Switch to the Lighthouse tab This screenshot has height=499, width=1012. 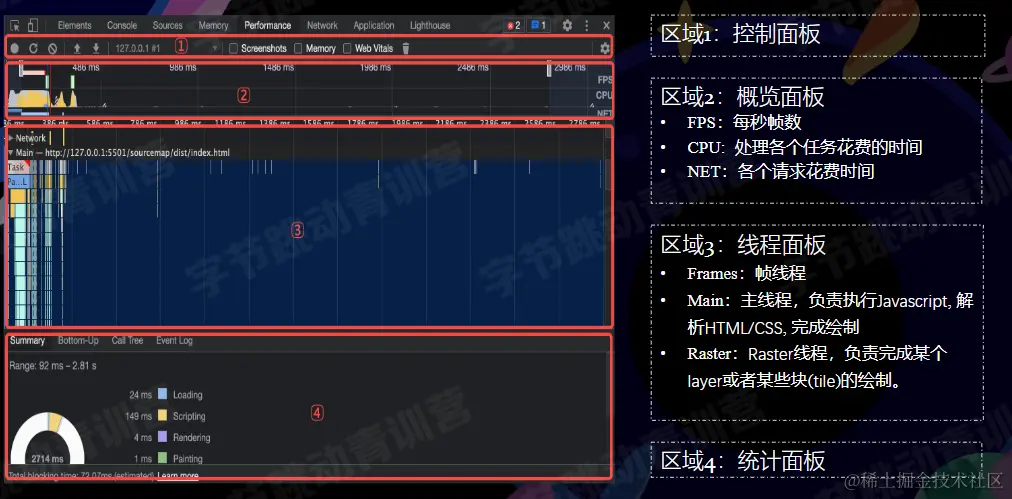(430, 25)
